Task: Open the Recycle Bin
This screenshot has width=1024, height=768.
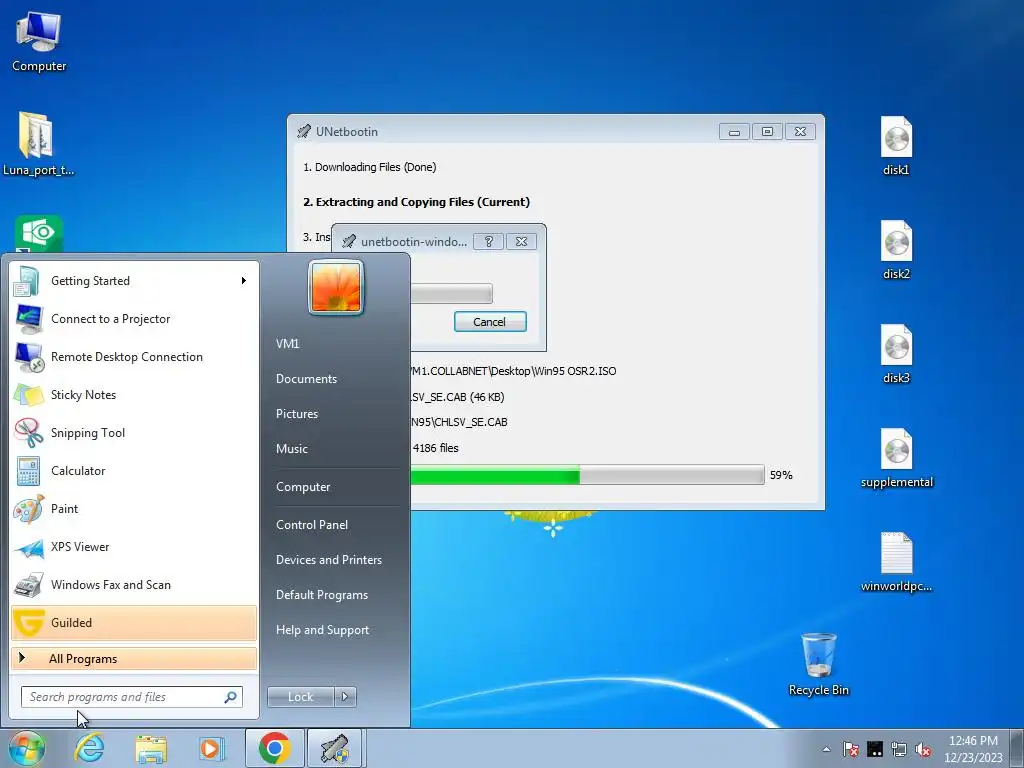Action: [818, 664]
